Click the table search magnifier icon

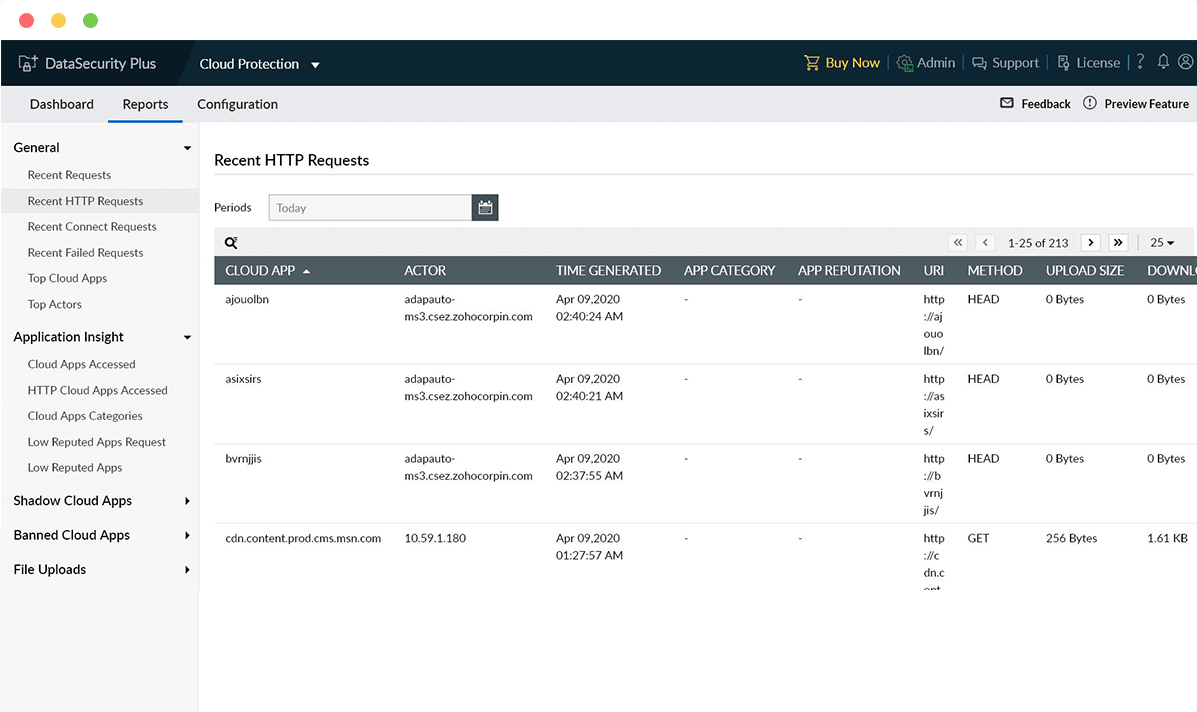tap(231, 243)
